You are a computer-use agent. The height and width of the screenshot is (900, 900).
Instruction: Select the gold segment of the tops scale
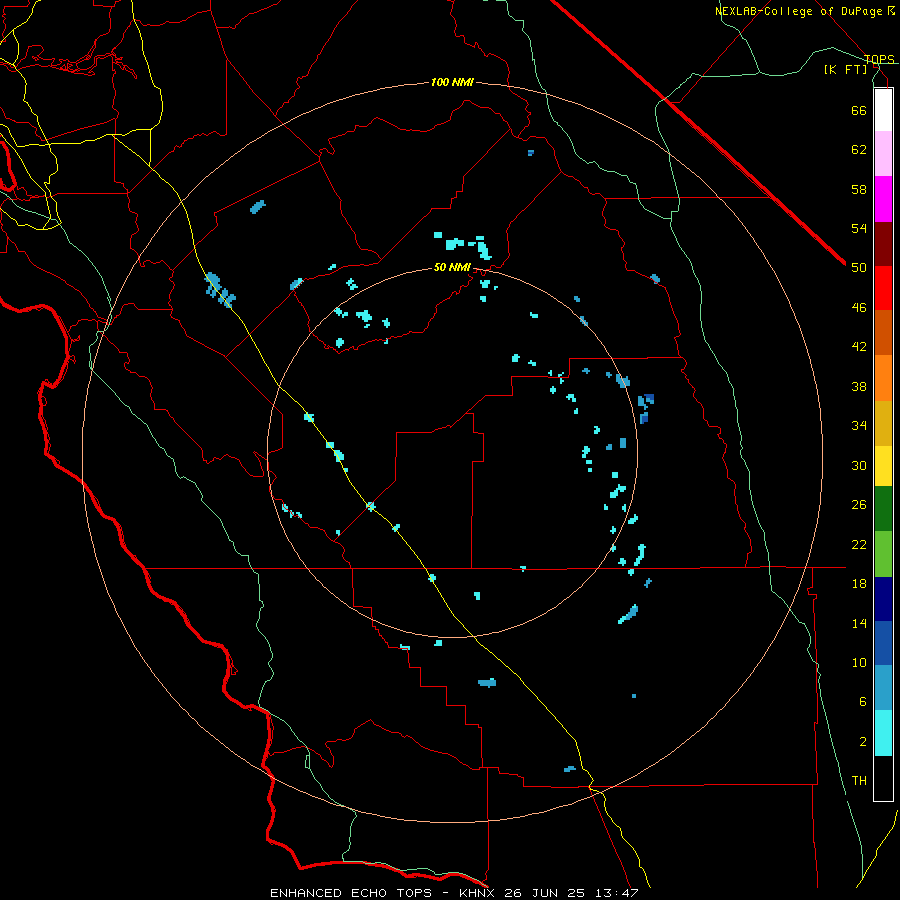[883, 423]
